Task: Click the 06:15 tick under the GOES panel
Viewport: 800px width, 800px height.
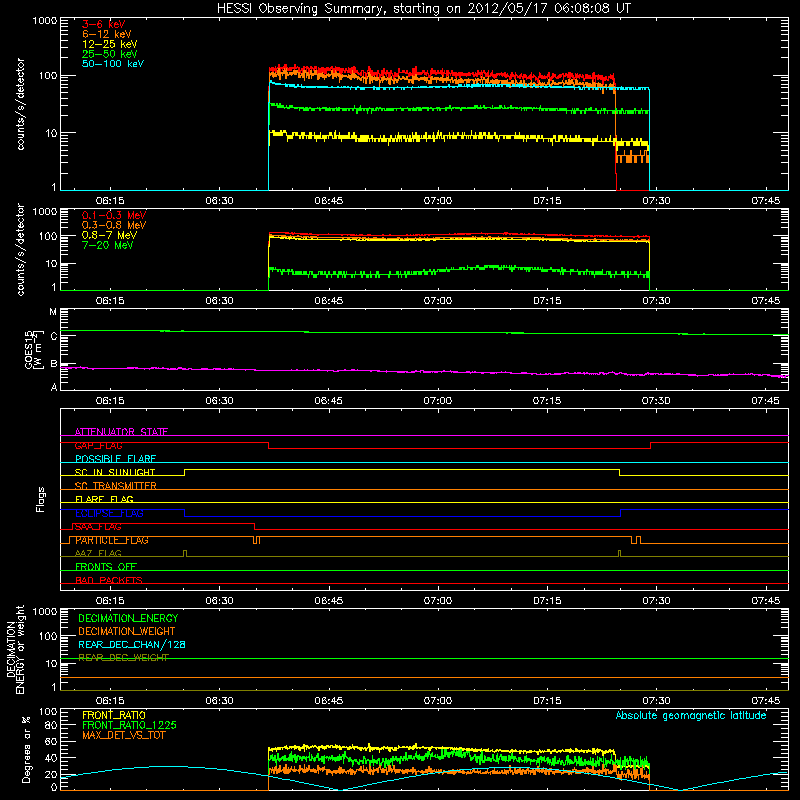Action: (110, 401)
